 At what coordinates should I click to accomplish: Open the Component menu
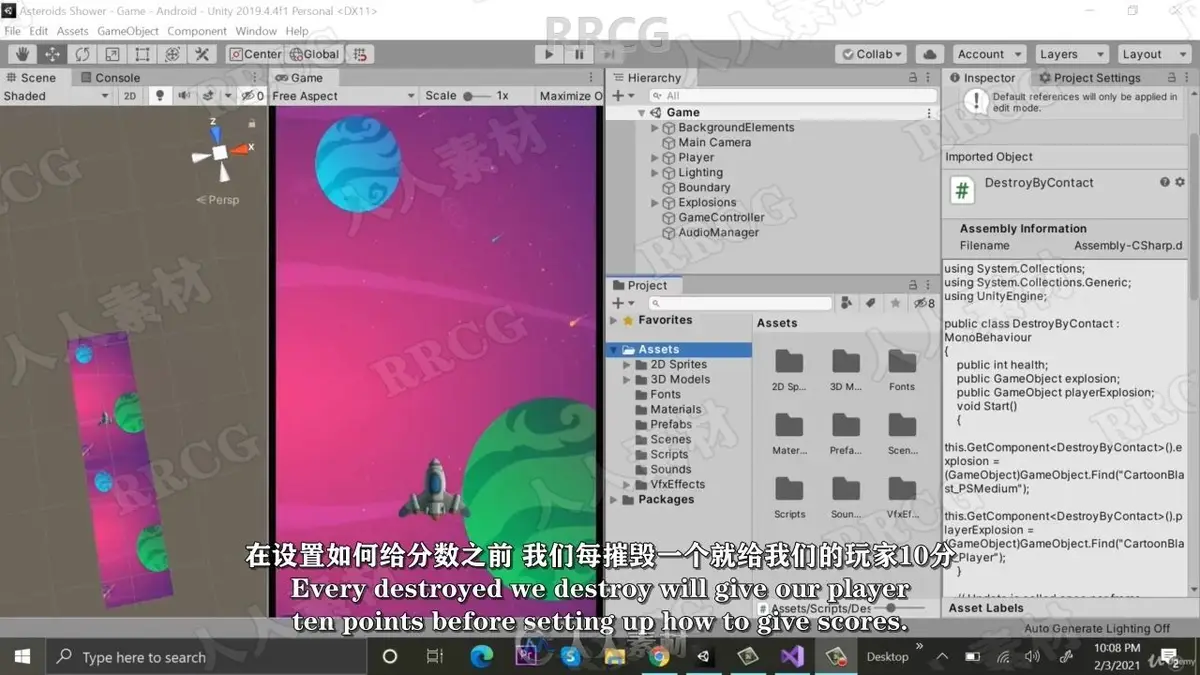197,31
